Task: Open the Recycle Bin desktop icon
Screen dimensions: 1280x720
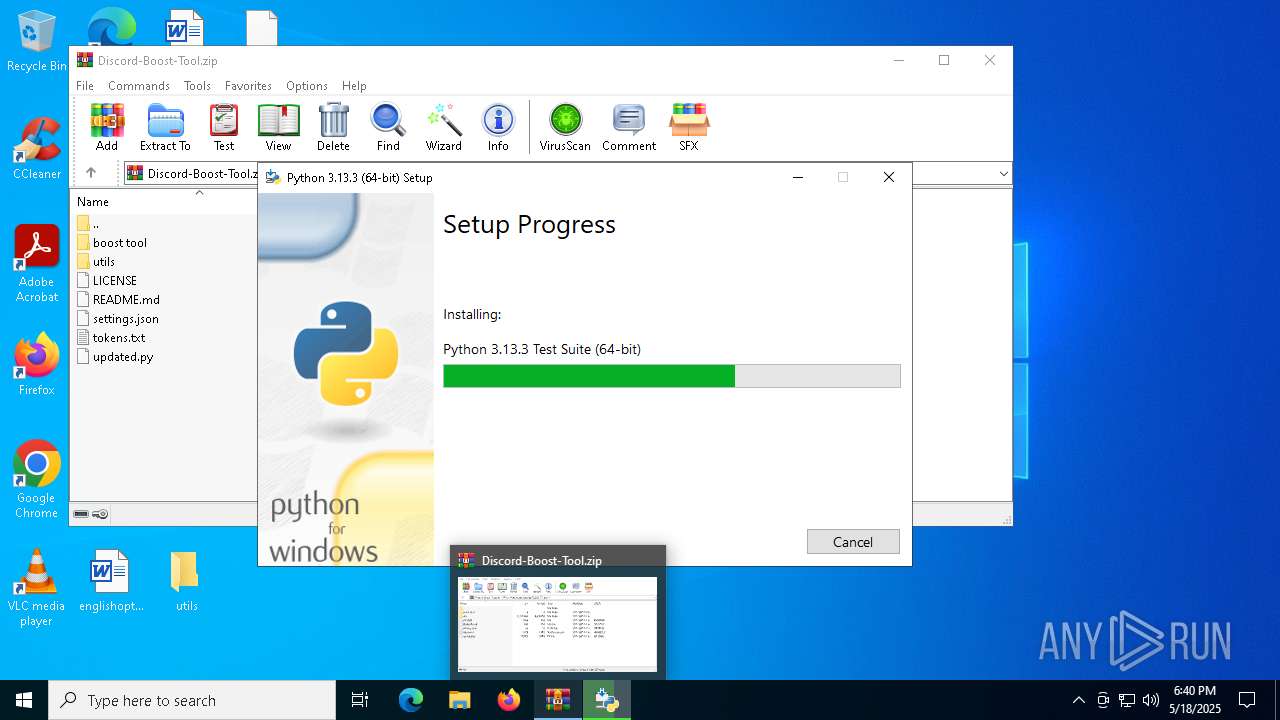Action: click(36, 41)
